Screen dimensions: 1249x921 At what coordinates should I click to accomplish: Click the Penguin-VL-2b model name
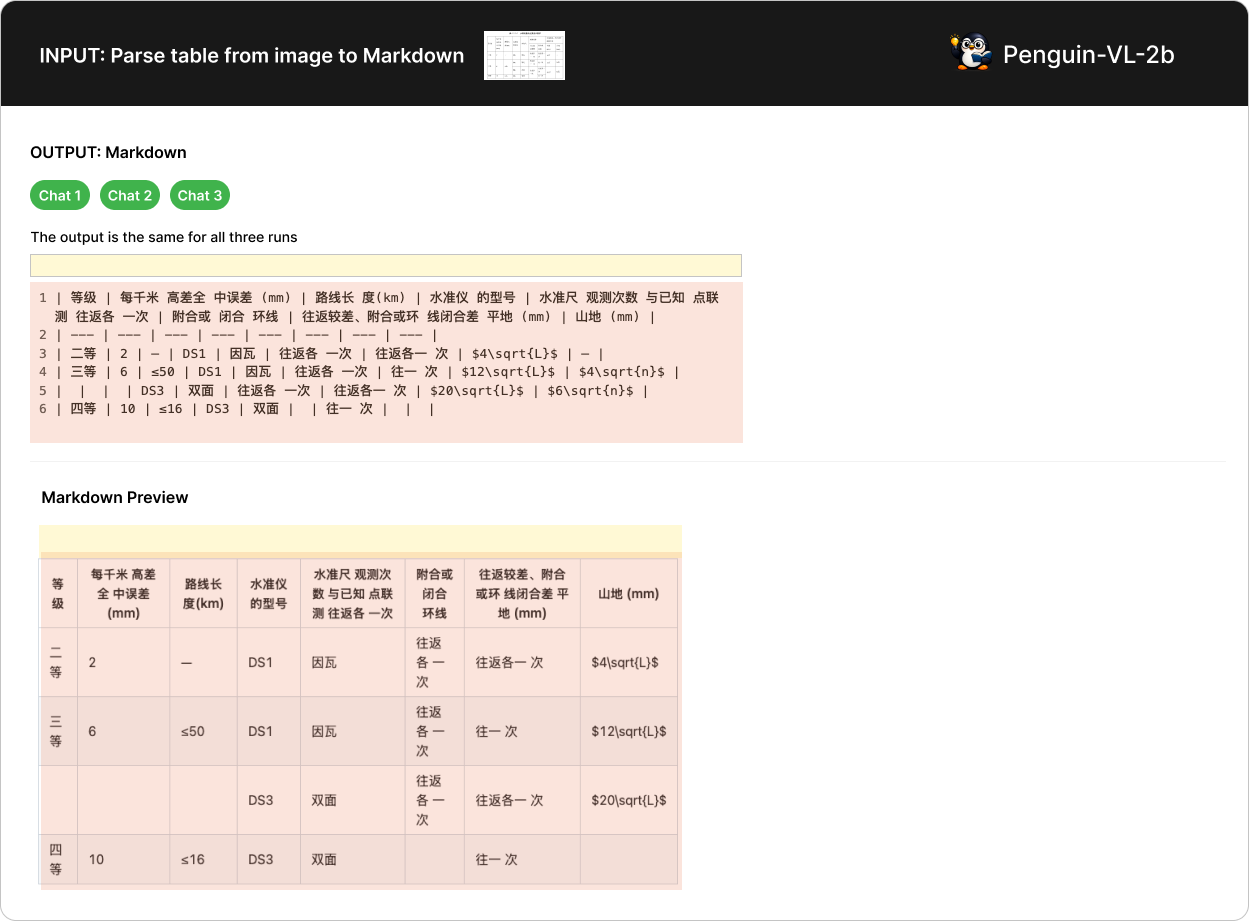pyautogui.click(x=1088, y=55)
